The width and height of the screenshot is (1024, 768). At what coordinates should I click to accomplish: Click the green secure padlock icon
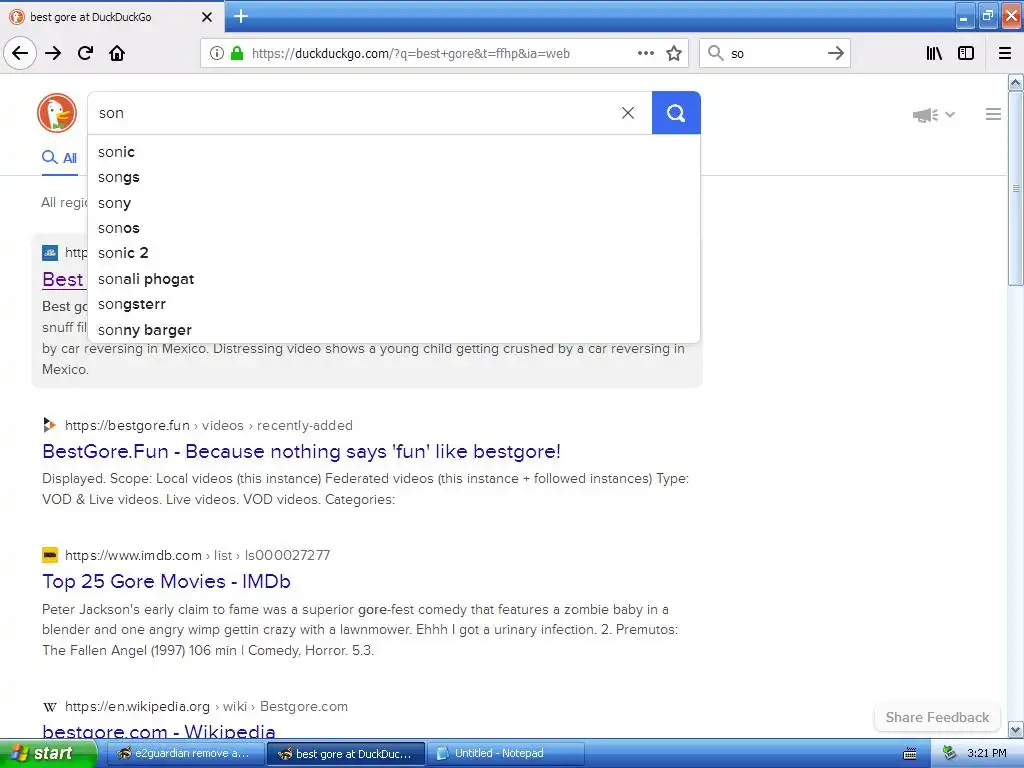(x=236, y=53)
